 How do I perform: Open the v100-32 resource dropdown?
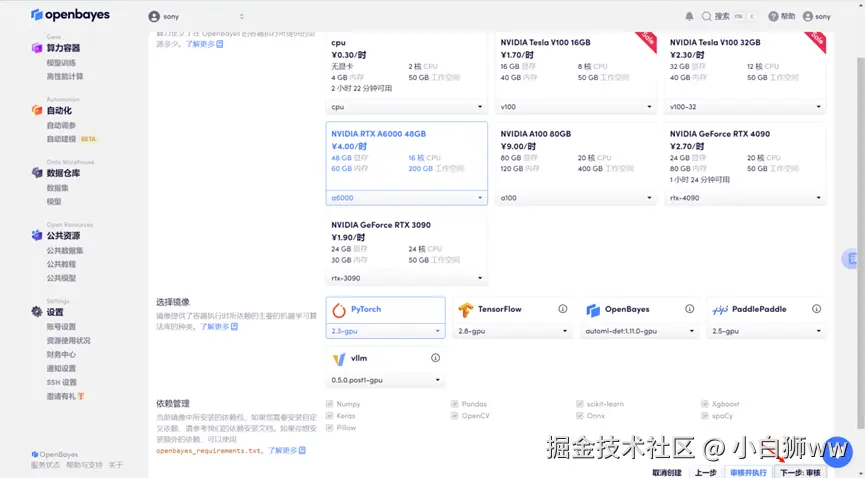745,107
